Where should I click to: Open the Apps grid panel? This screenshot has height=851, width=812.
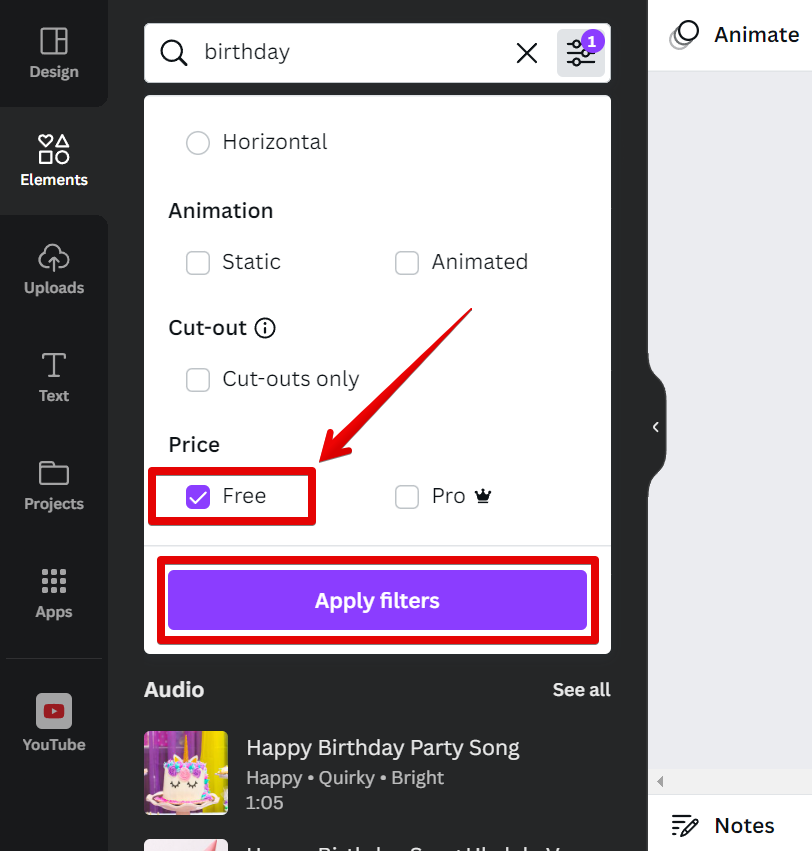pos(53,593)
